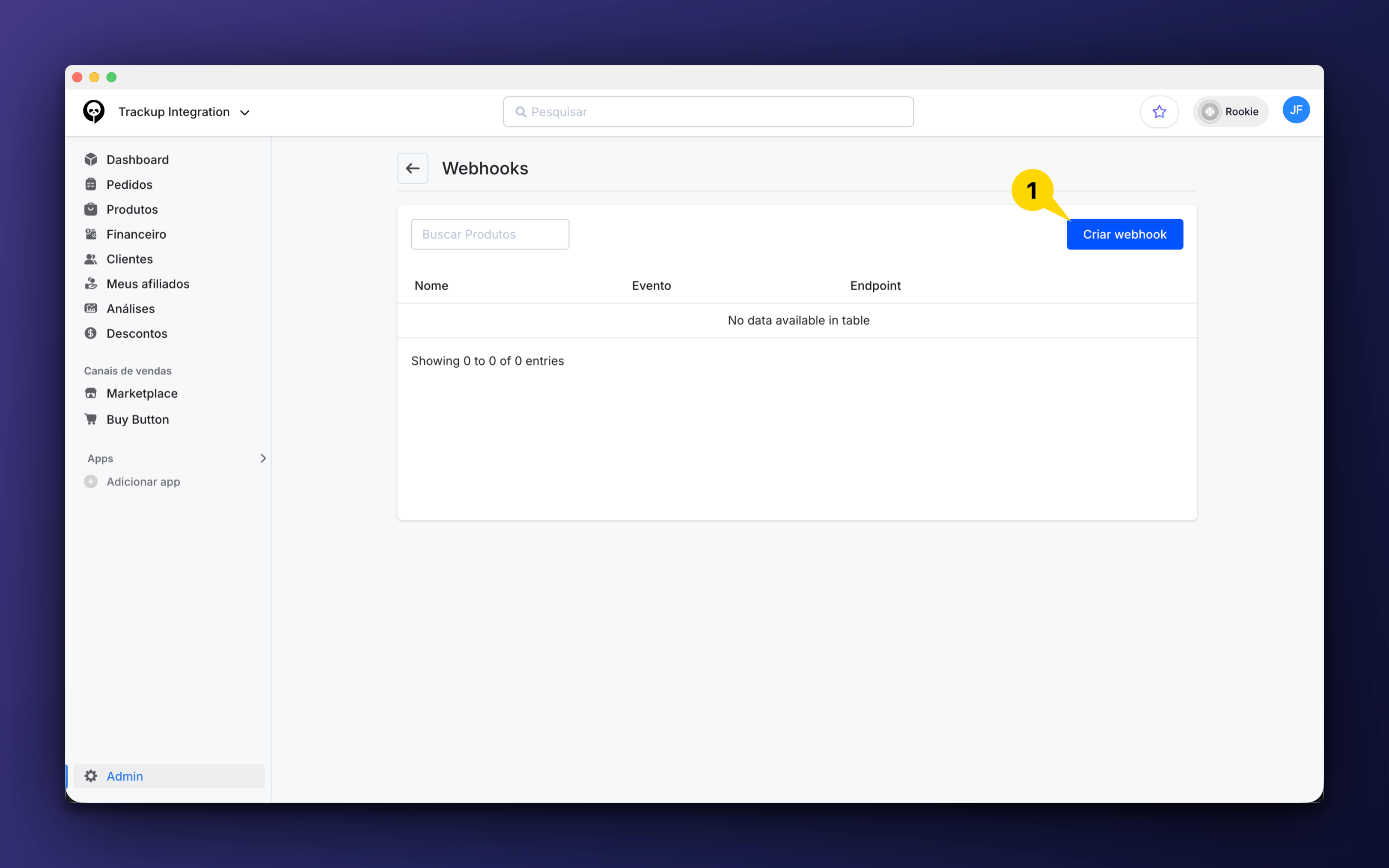The width and height of the screenshot is (1389, 868).
Task: Click the Criar webhook button
Action: [x=1124, y=234]
